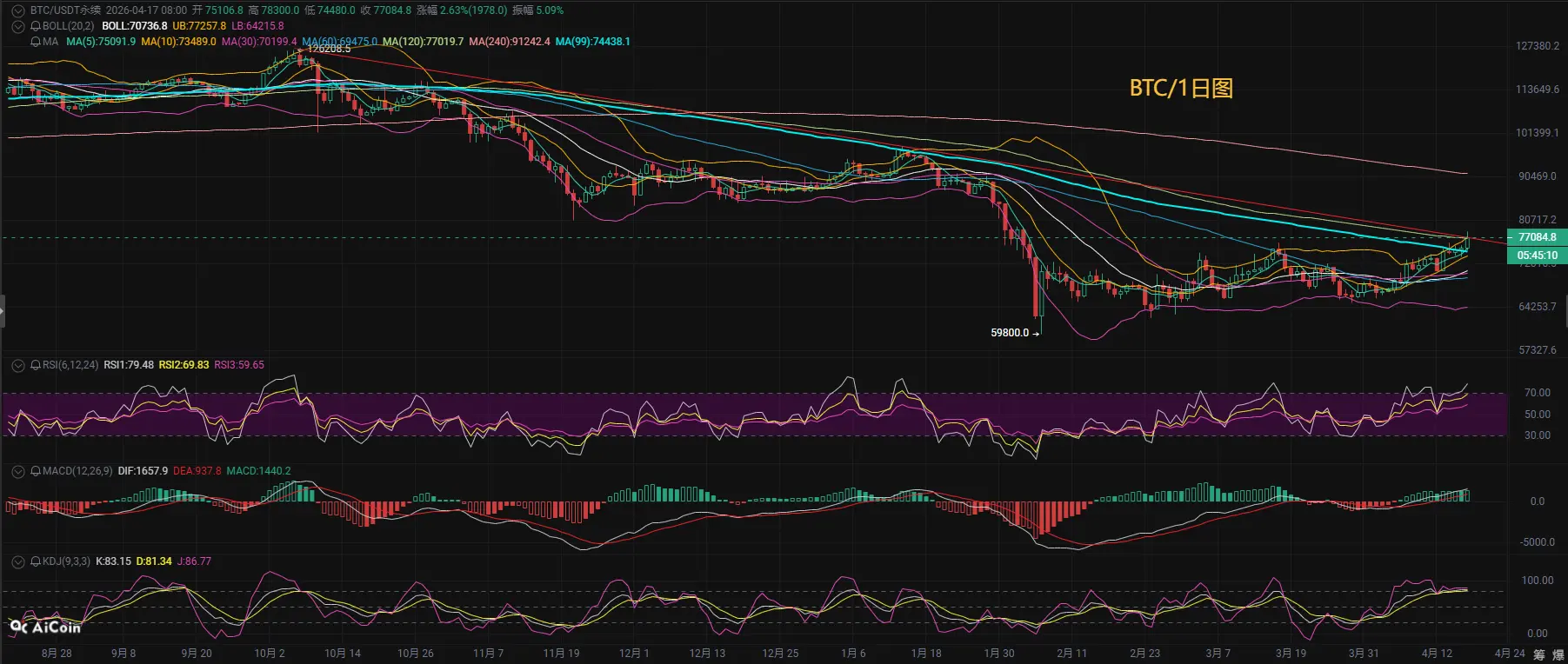Screen dimensions: 1568x664
Task: Click the 涨幅 2.63%(1978.0) change value
Action: coord(462,10)
